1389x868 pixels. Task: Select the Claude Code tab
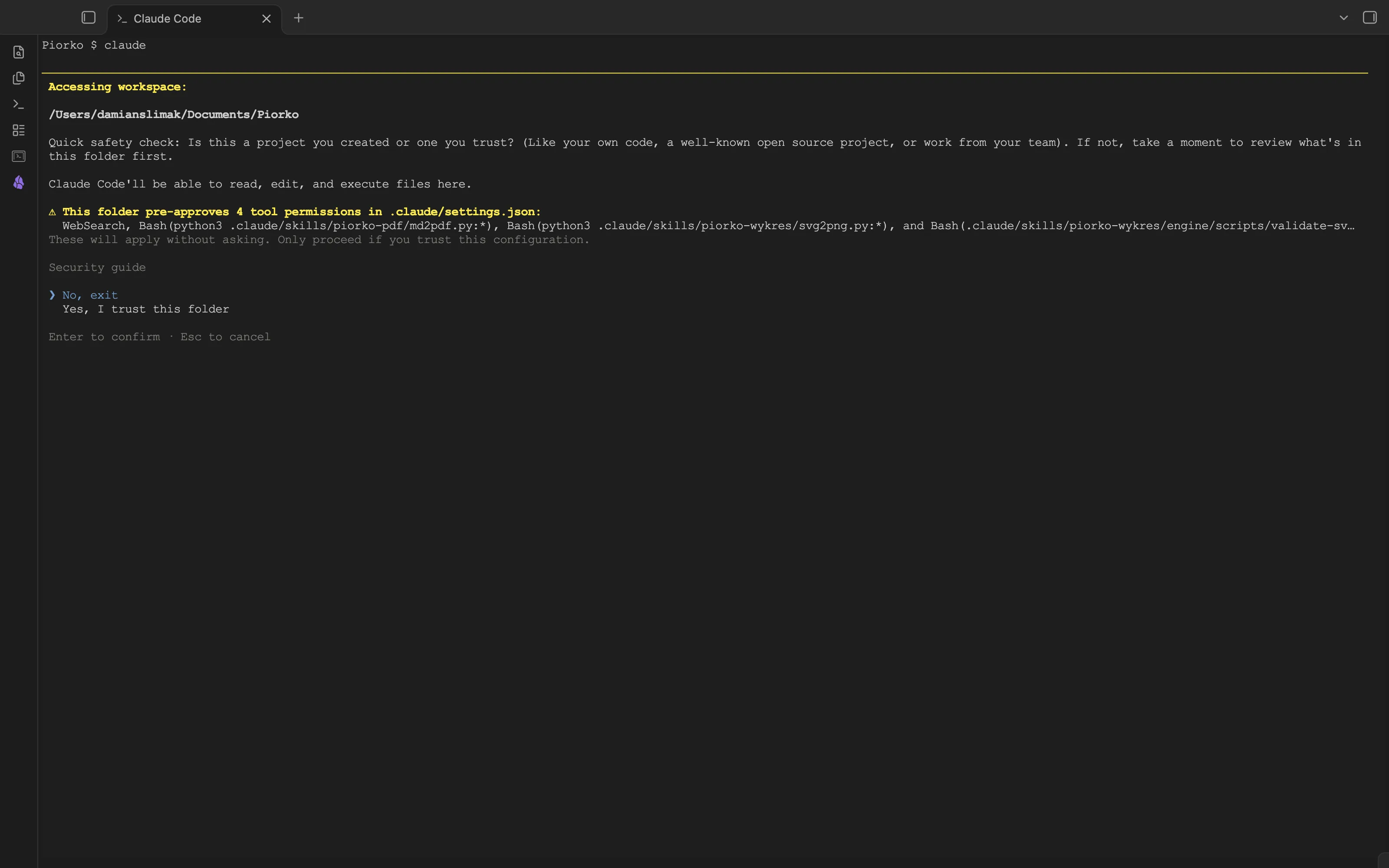click(194, 19)
